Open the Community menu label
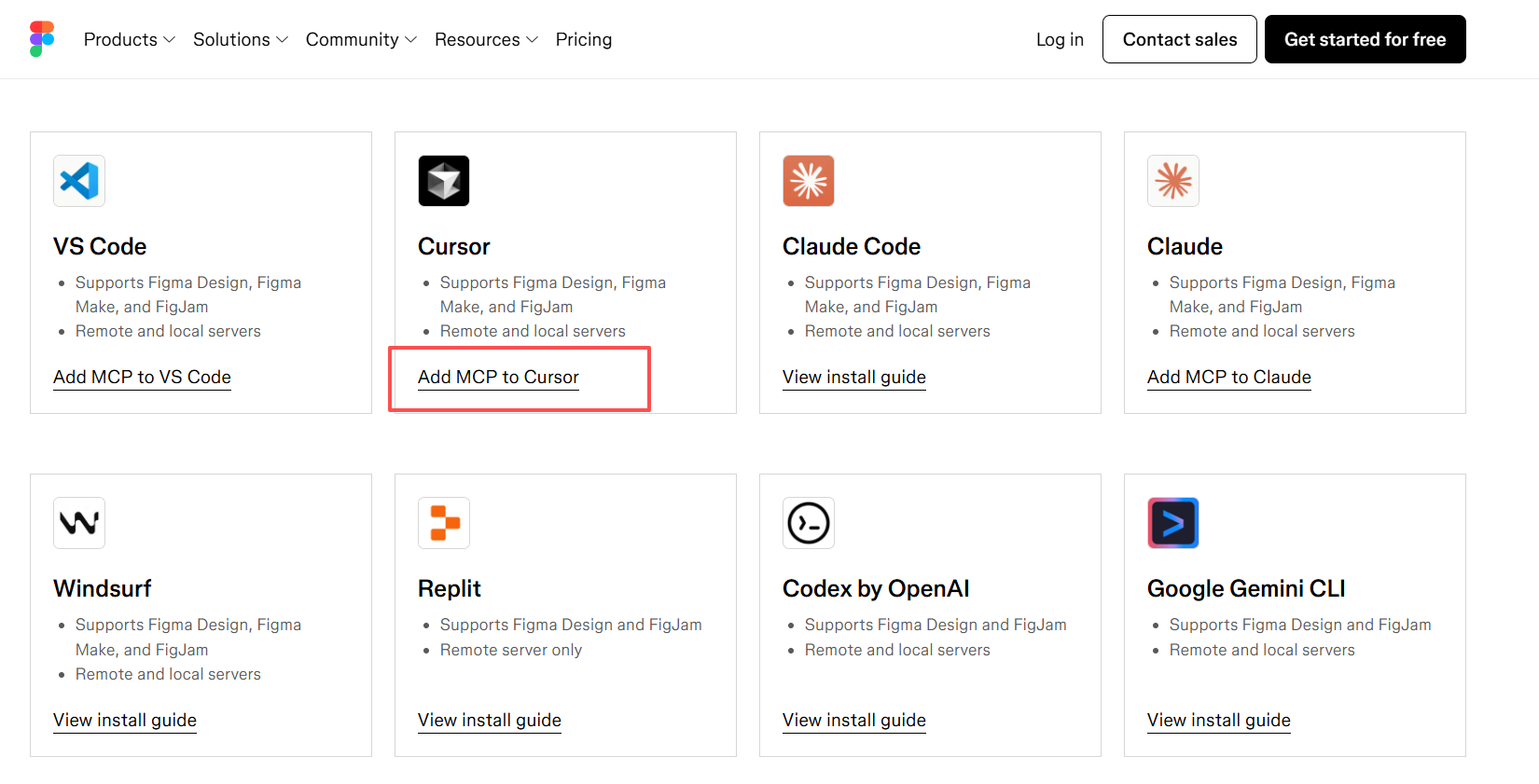The height and width of the screenshot is (784, 1539). click(x=352, y=39)
